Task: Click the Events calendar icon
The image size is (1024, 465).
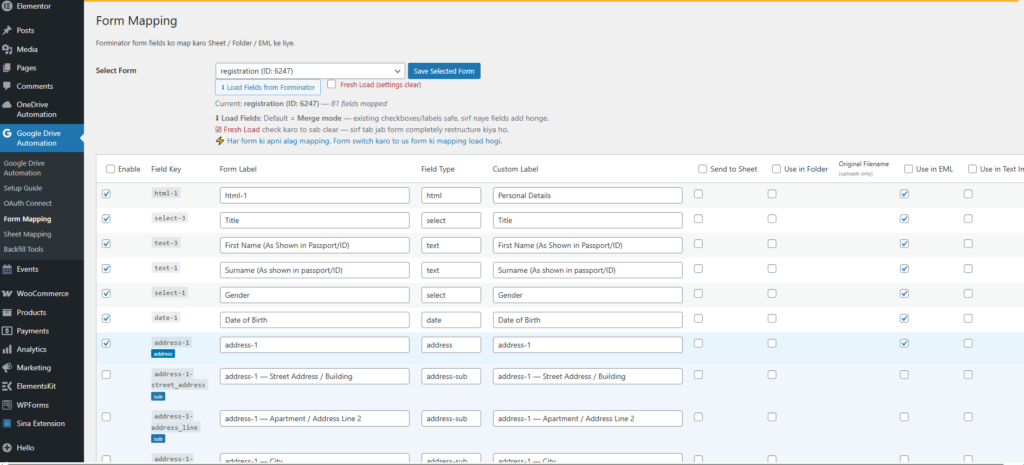Action: click(7, 269)
